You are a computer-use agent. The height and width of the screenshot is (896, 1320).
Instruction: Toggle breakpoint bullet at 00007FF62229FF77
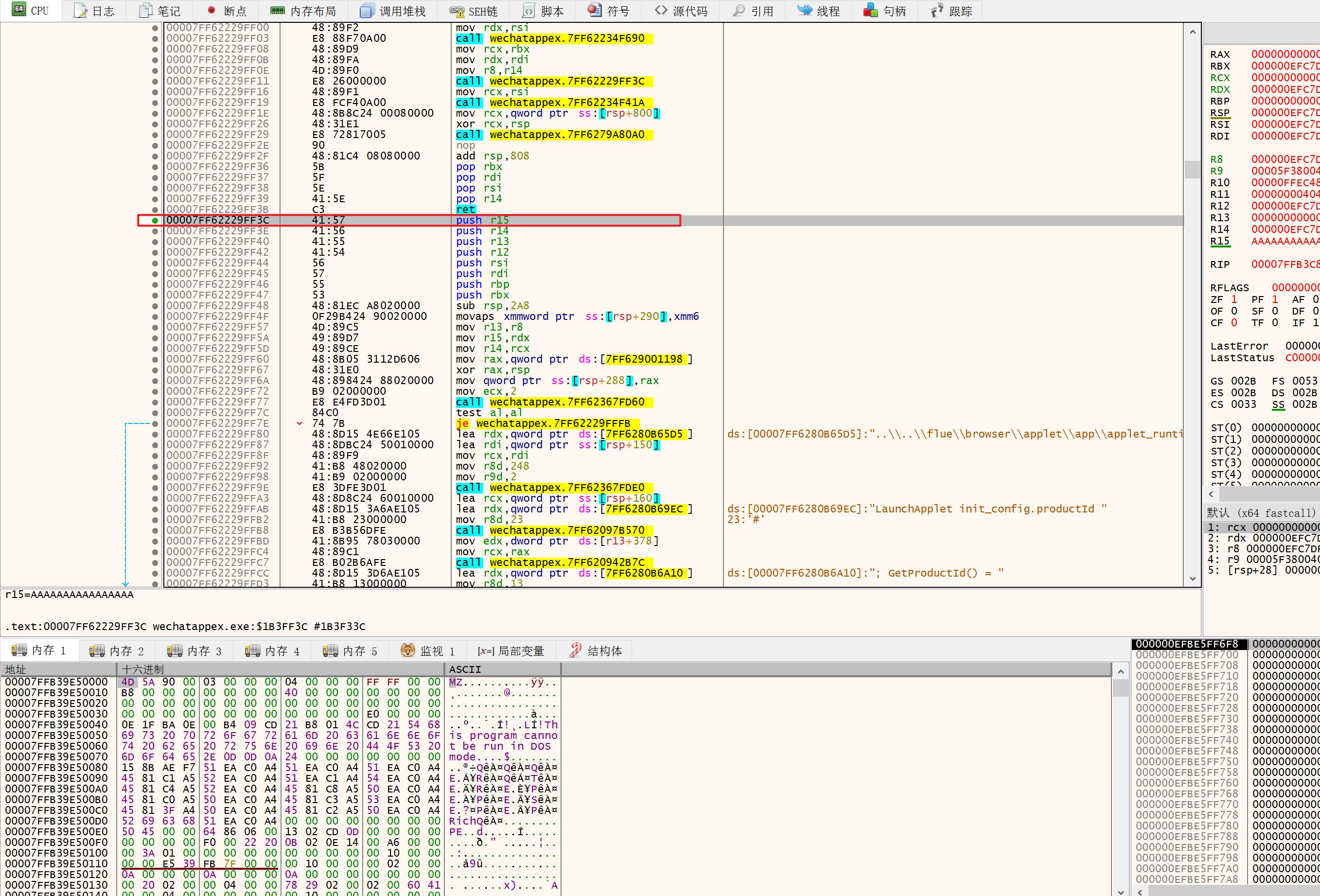pyautogui.click(x=155, y=402)
